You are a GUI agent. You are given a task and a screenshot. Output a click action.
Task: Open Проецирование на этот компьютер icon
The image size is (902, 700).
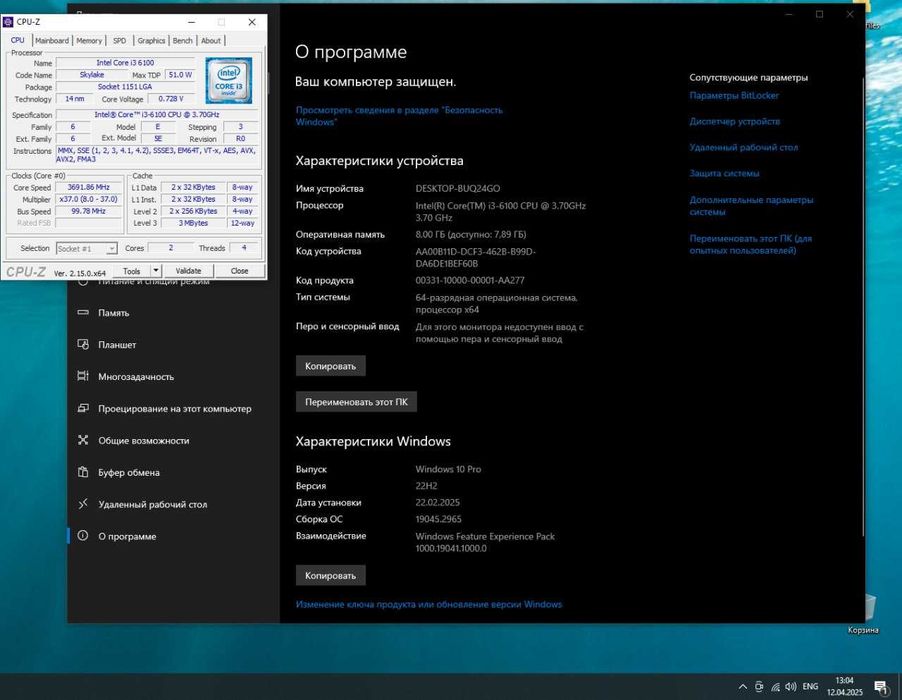click(83, 408)
